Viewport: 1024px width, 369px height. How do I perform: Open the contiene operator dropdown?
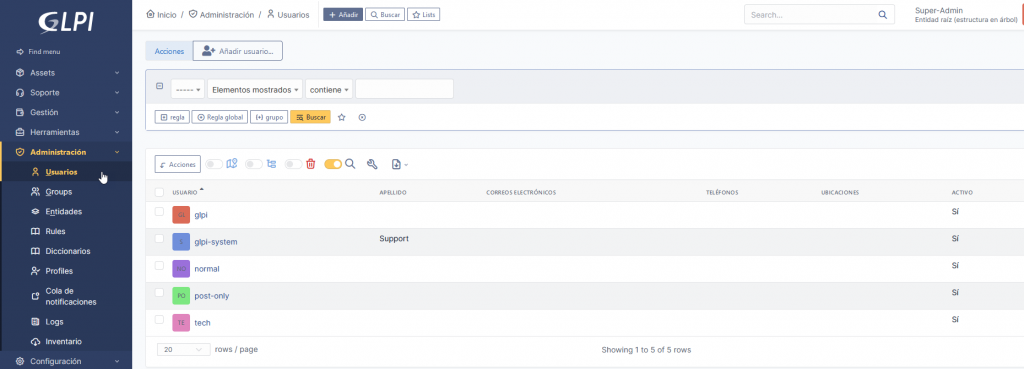[329, 89]
